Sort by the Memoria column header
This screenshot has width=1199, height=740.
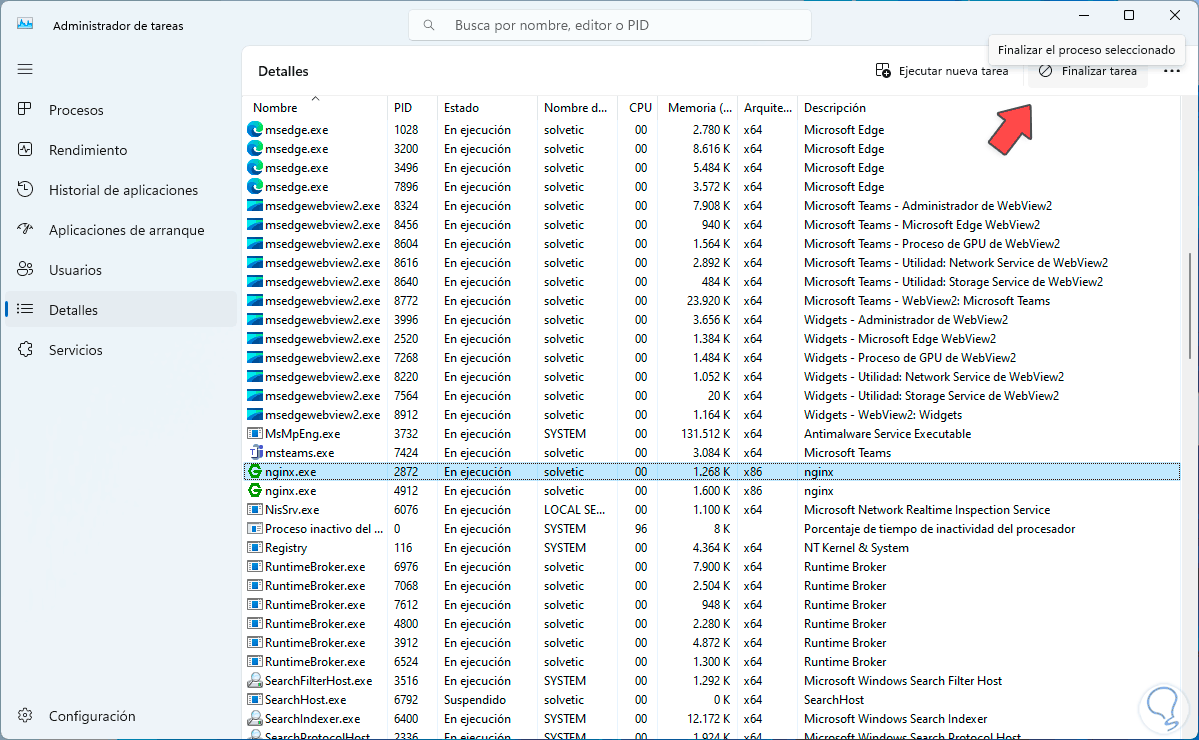[x=699, y=108]
